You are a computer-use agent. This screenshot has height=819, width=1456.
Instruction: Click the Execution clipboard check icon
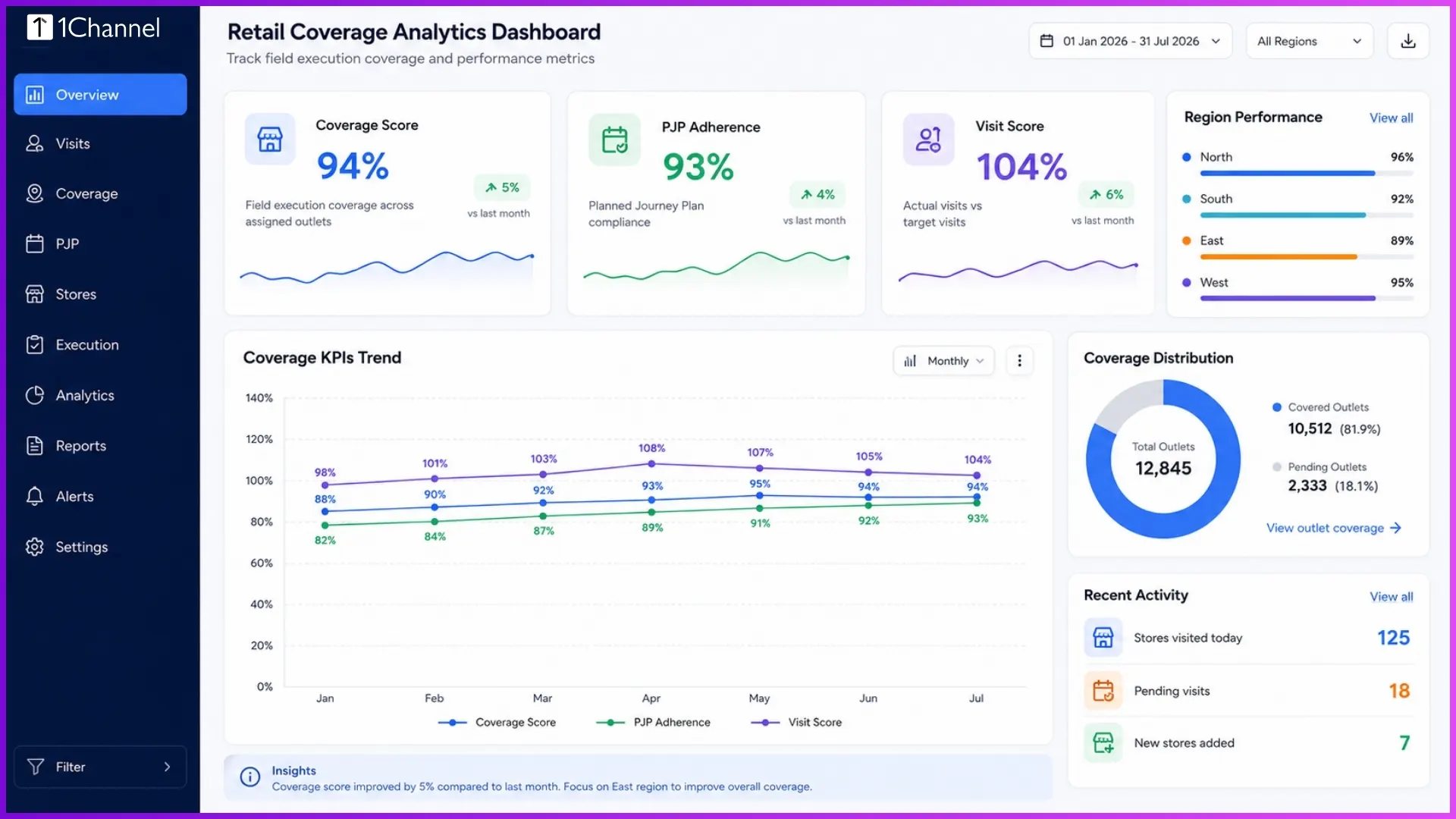pos(35,344)
